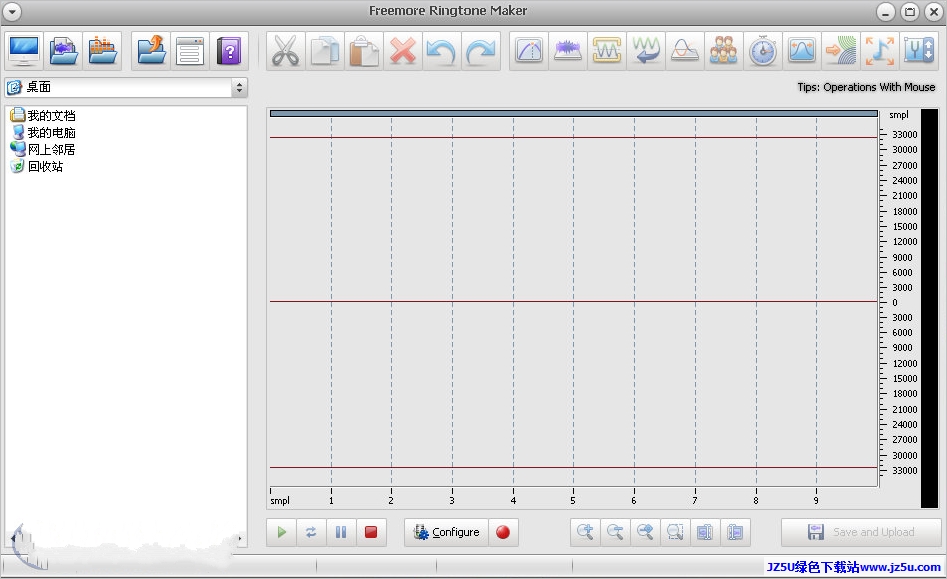Image resolution: width=947 pixels, height=579 pixels.
Task: Click the yellow-bracketed waveform effect icon
Action: pos(607,51)
